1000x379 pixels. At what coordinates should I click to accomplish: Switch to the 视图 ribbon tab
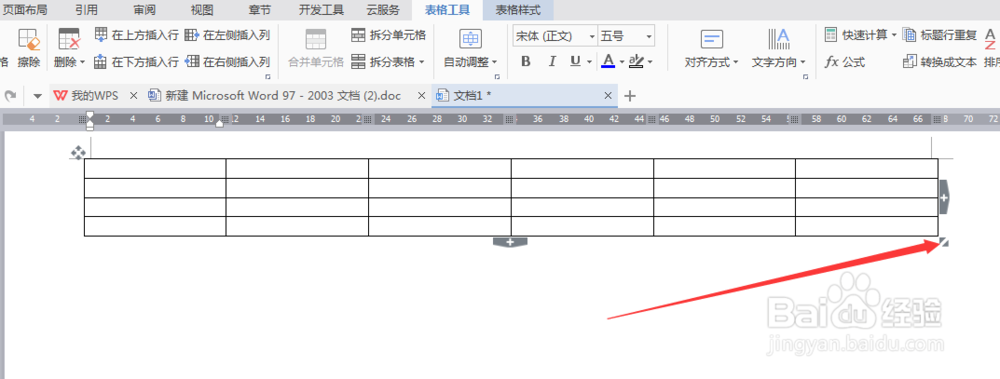coord(202,10)
